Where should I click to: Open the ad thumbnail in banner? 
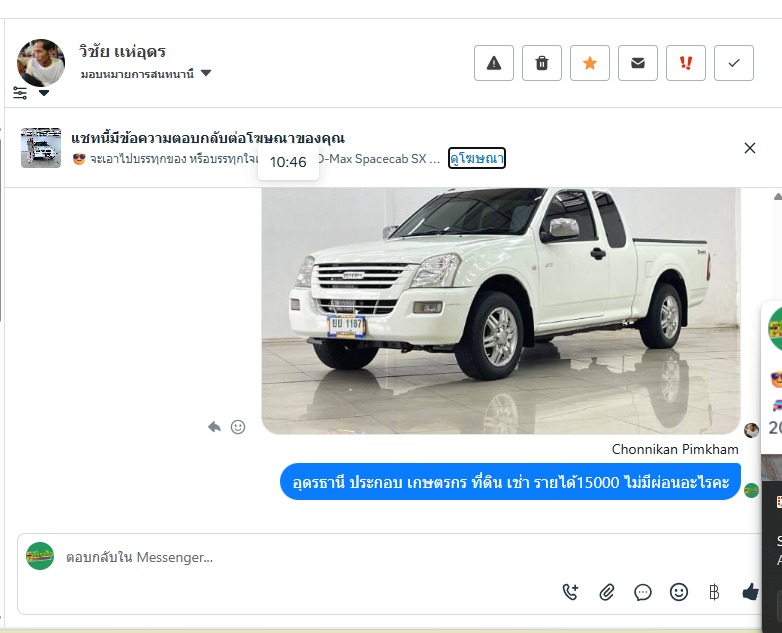click(41, 148)
